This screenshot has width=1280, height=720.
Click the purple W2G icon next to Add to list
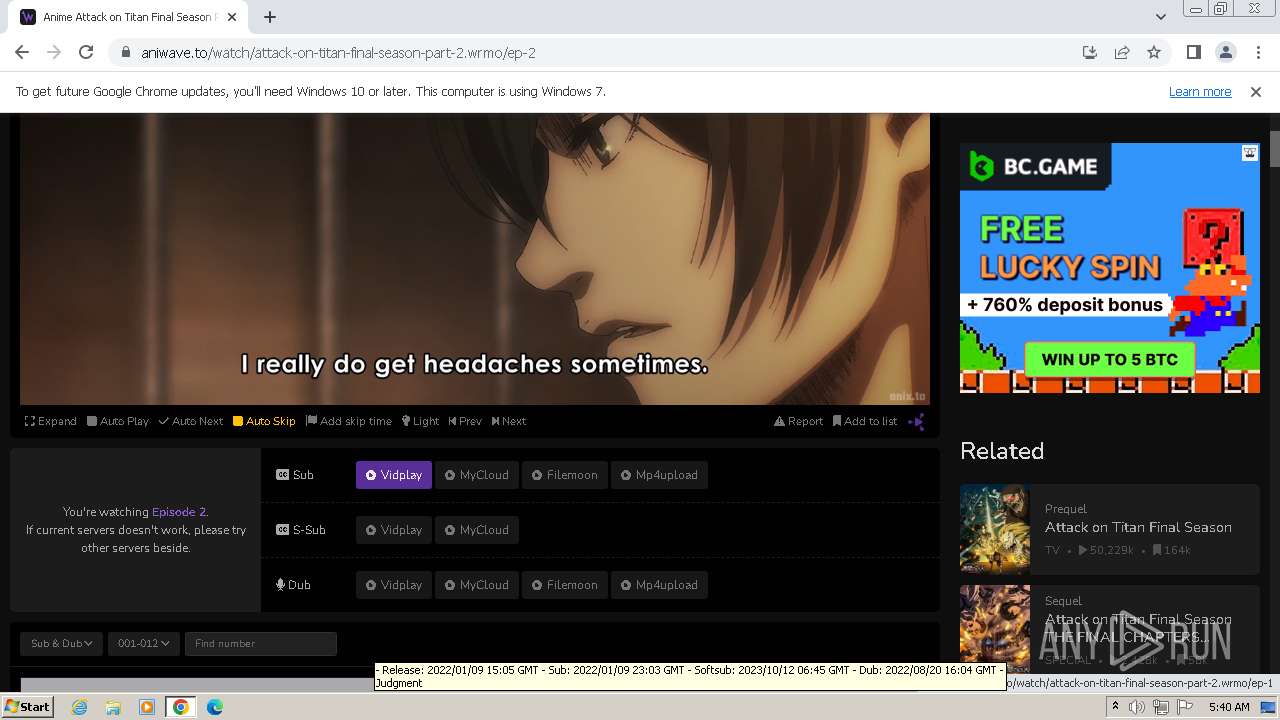(916, 421)
